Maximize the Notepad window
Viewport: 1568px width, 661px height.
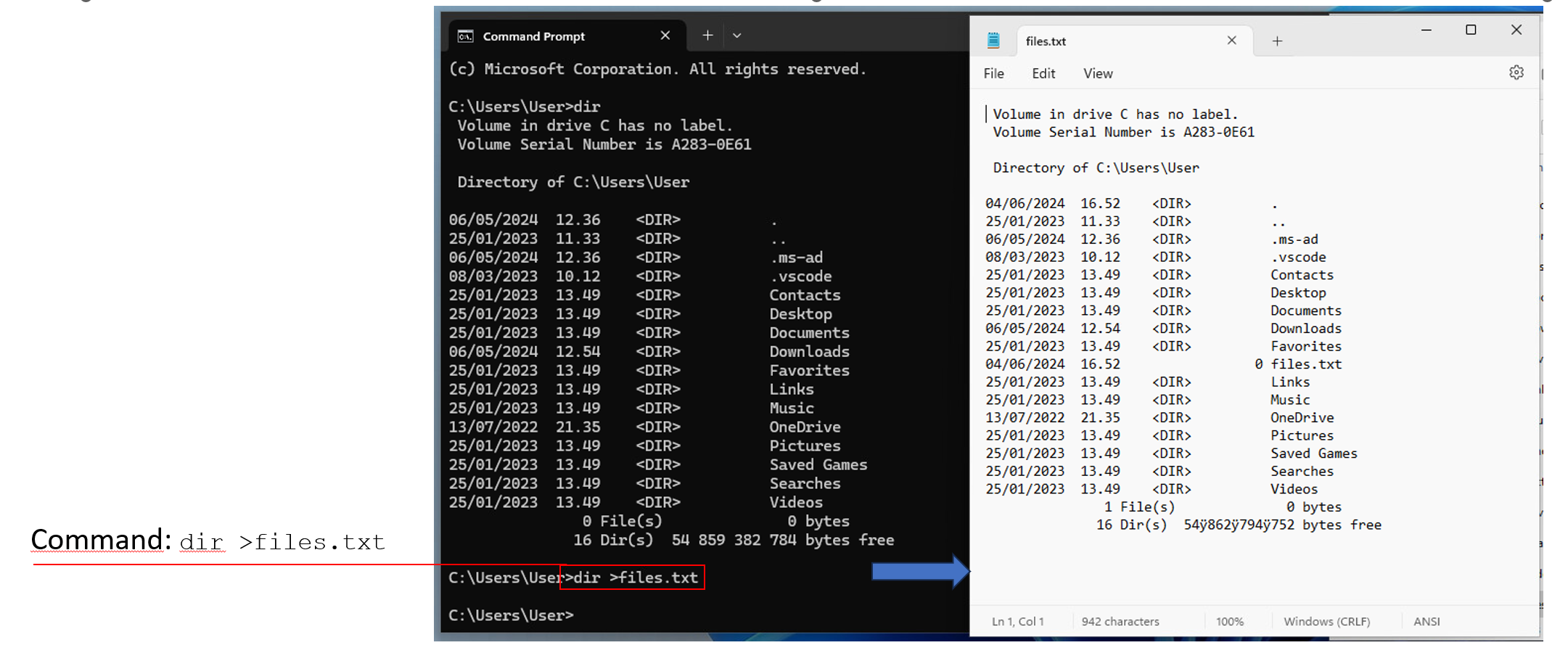click(x=1471, y=30)
